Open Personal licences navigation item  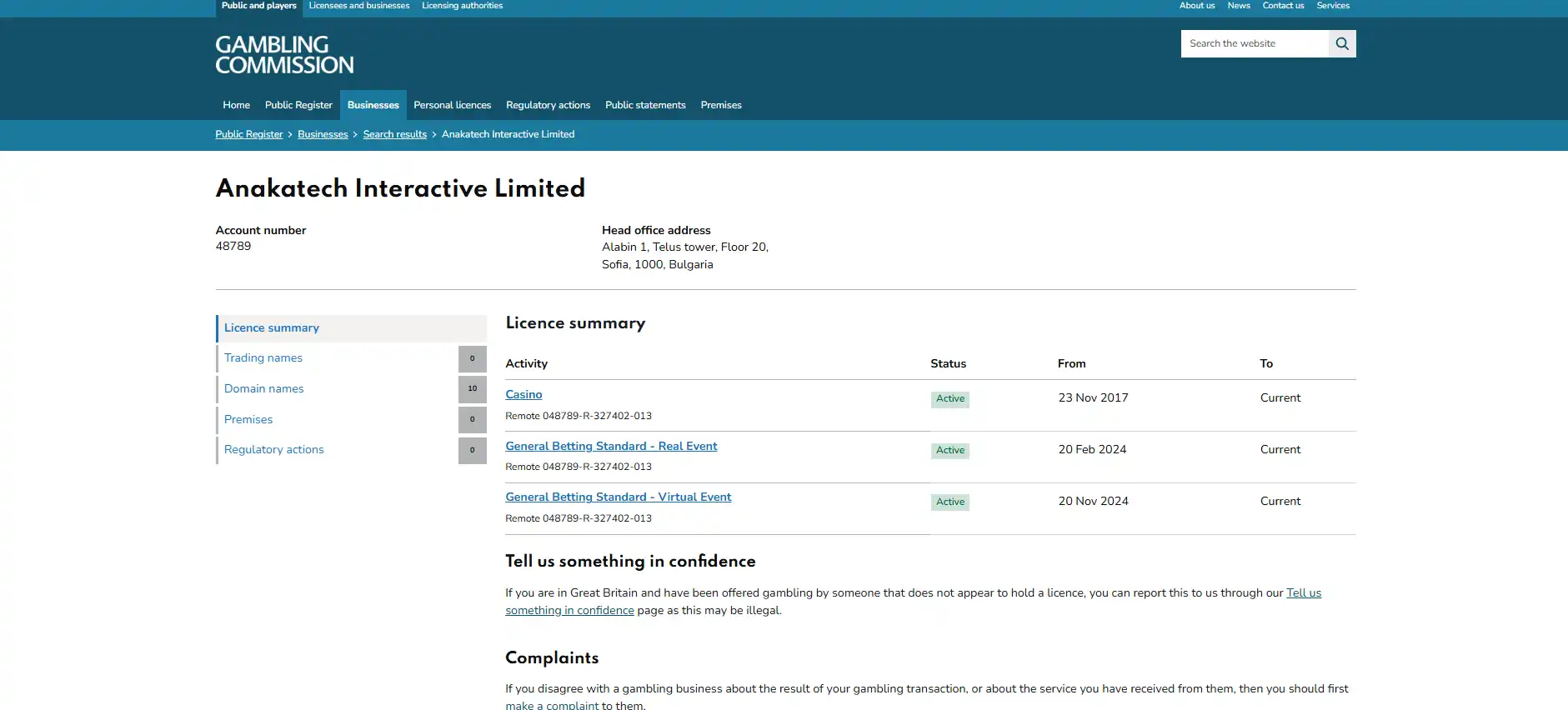[x=453, y=105]
